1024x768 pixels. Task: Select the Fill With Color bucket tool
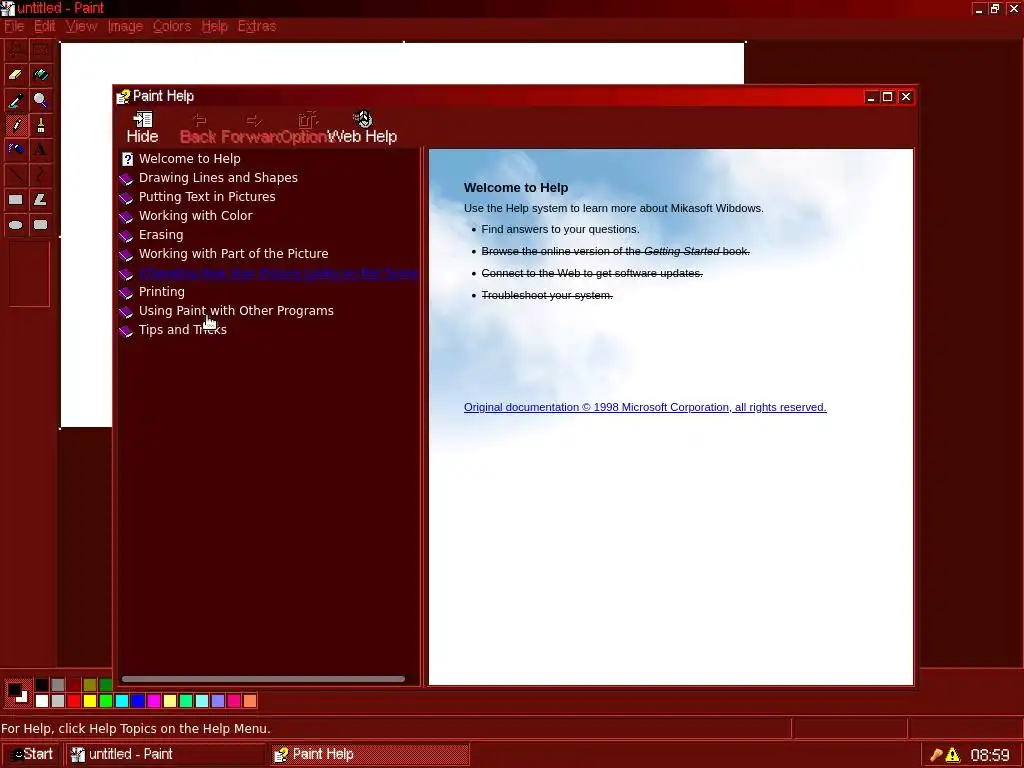(x=40, y=74)
